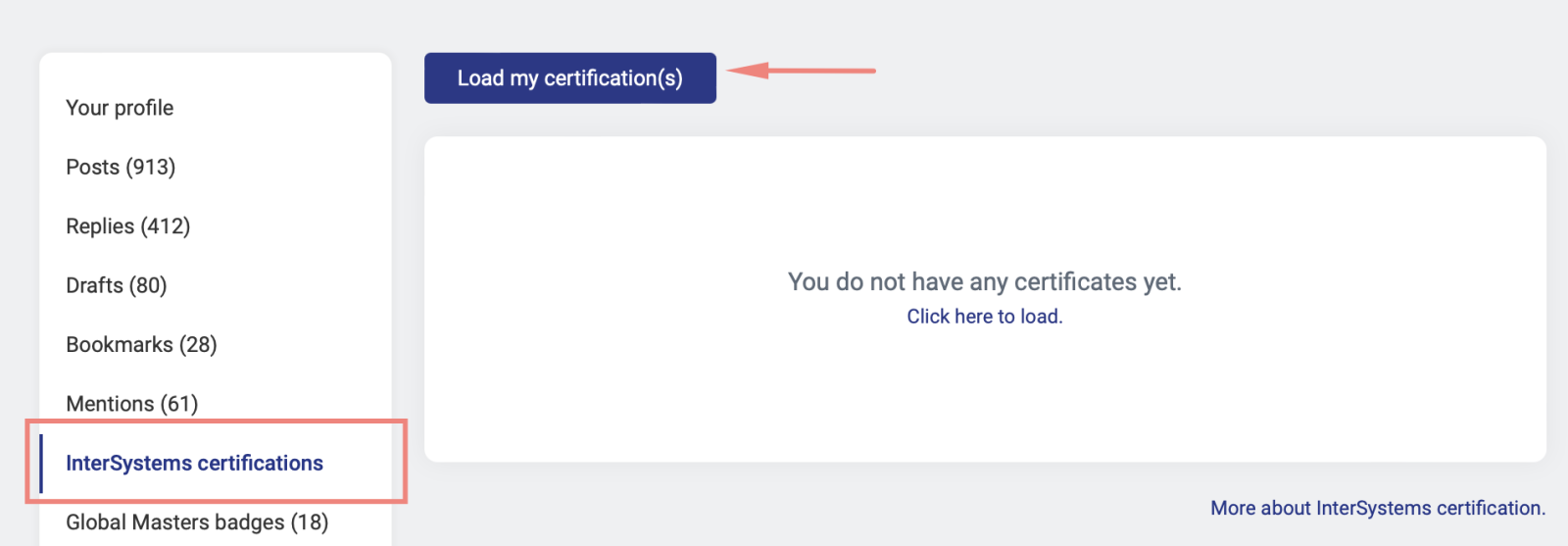
Task: Click the Load my certification(s) button
Action: [x=569, y=78]
